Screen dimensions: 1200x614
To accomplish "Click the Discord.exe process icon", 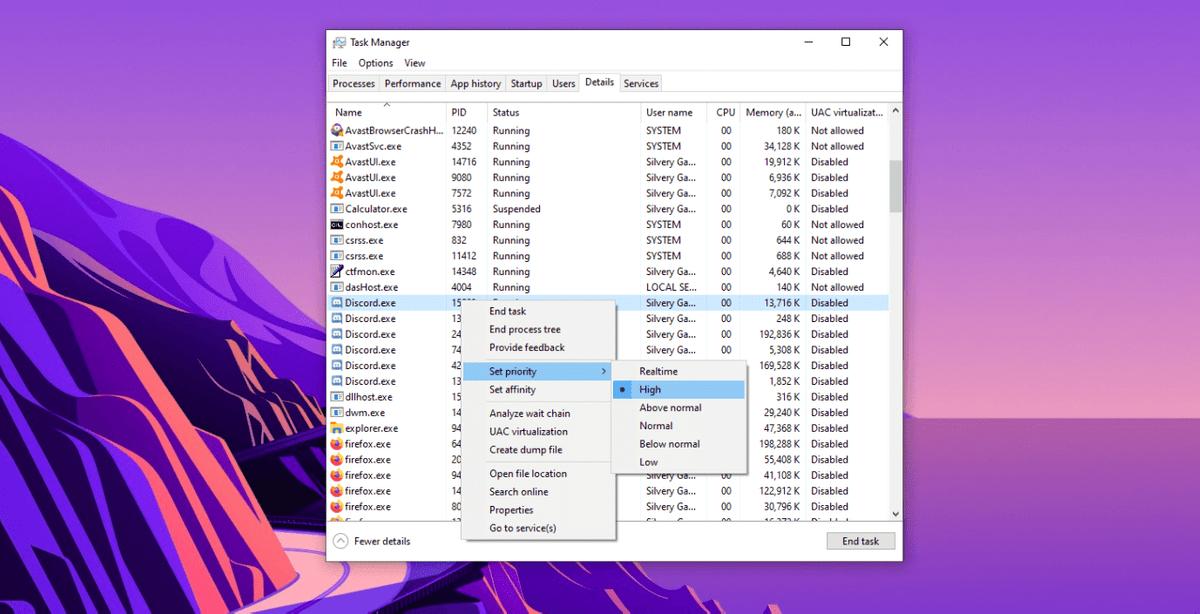I will click(x=337, y=302).
